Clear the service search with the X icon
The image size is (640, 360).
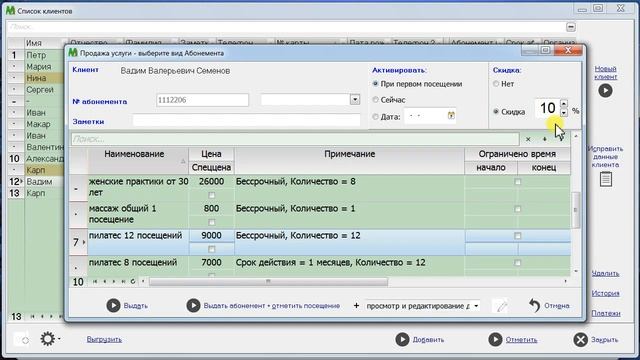coord(528,139)
